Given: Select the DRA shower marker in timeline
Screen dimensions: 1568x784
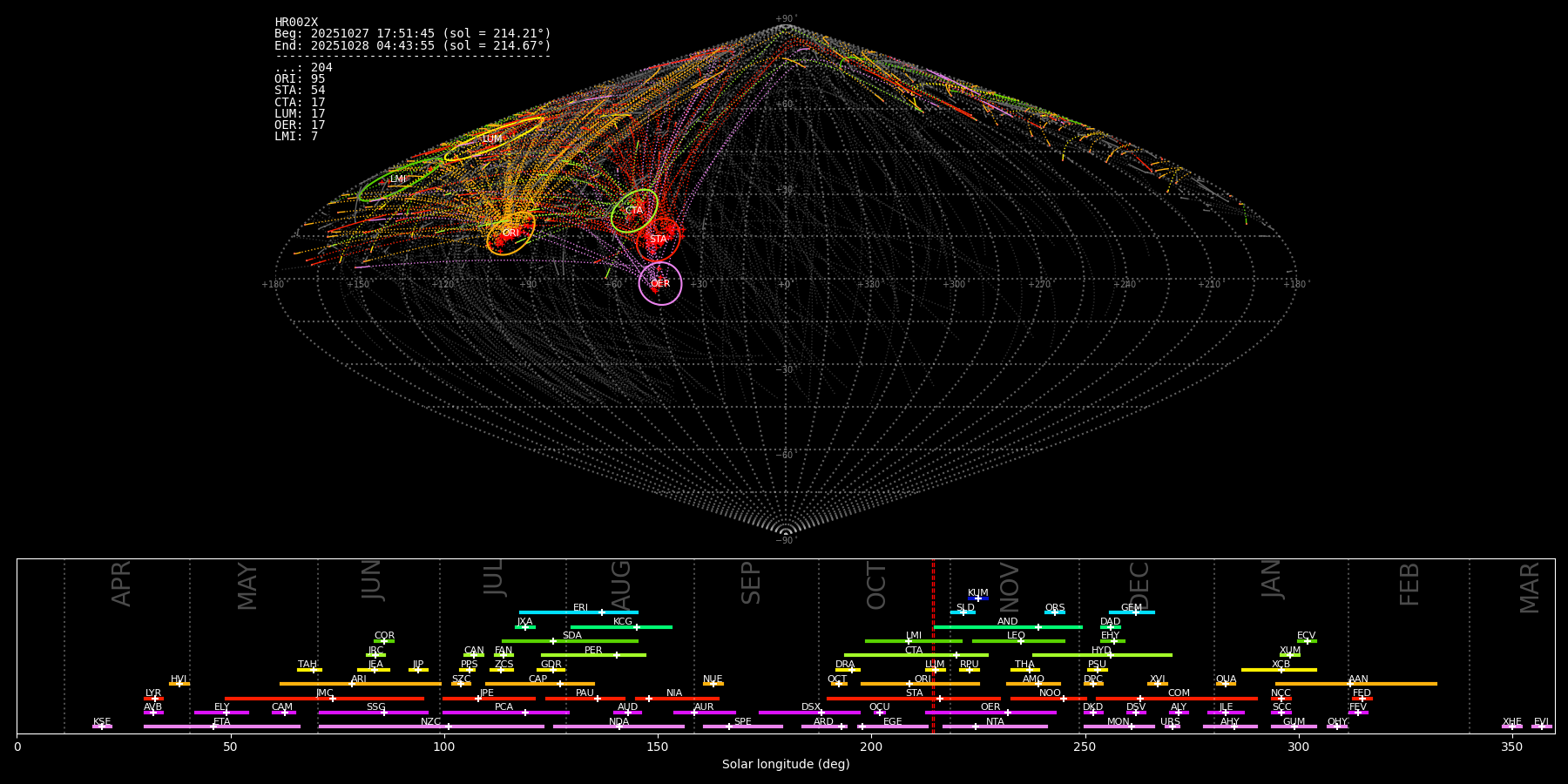Looking at the screenshot, I should 848,669.
